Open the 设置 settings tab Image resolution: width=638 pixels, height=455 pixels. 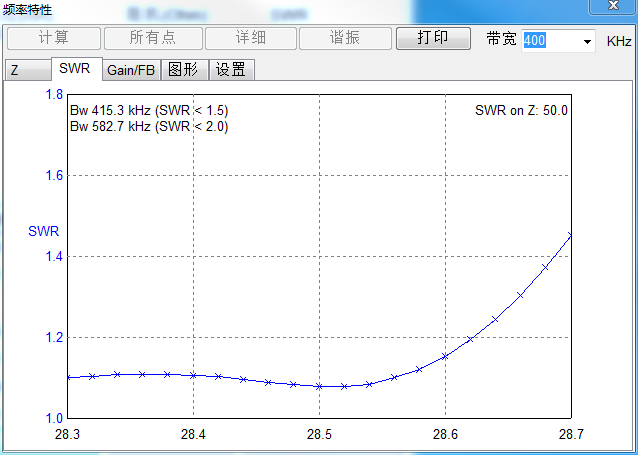[x=232, y=70]
